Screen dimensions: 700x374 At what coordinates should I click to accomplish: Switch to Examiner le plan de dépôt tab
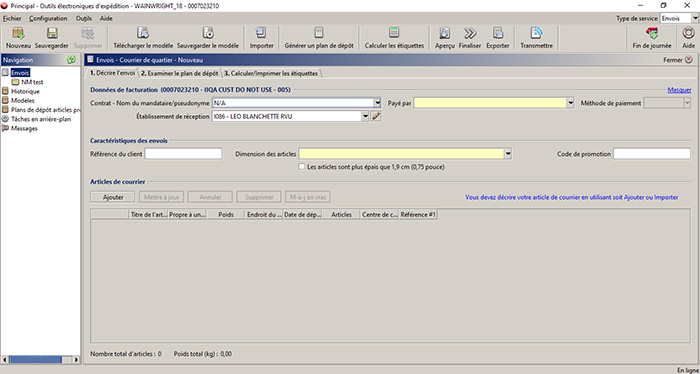click(179, 73)
